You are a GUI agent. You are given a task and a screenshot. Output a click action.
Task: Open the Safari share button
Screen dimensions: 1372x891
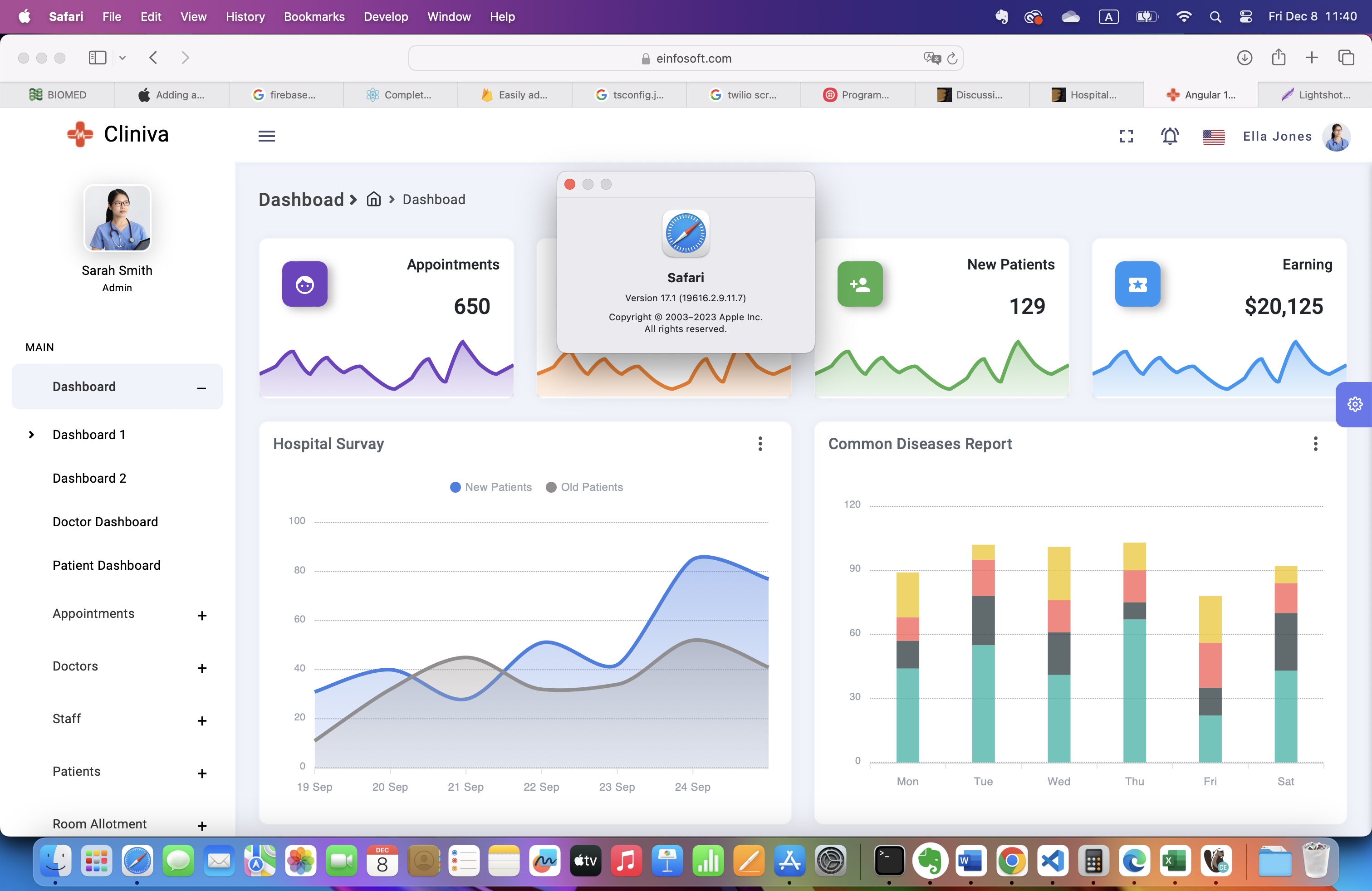click(x=1279, y=57)
